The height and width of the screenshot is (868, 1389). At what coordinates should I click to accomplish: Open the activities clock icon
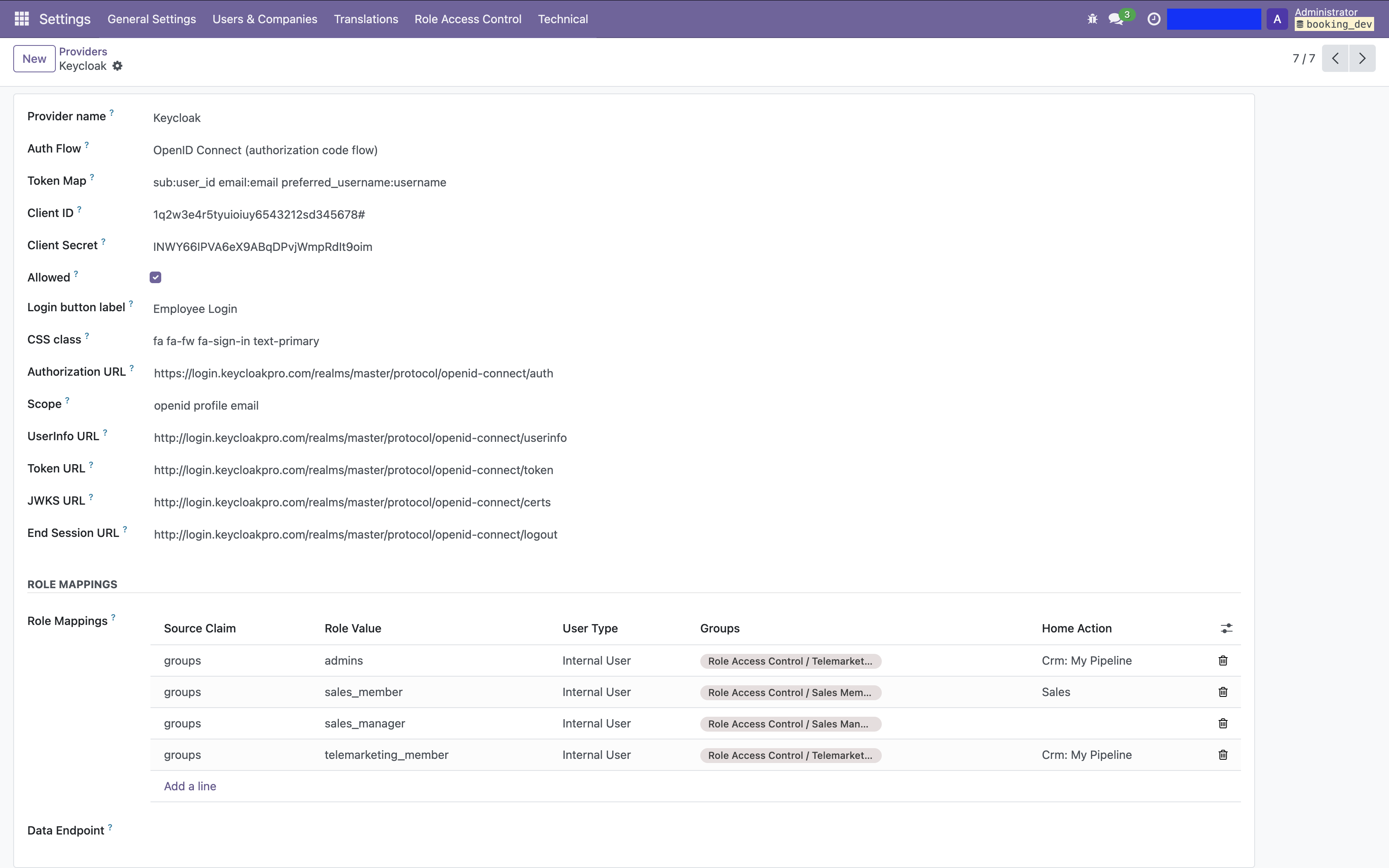[x=1154, y=19]
